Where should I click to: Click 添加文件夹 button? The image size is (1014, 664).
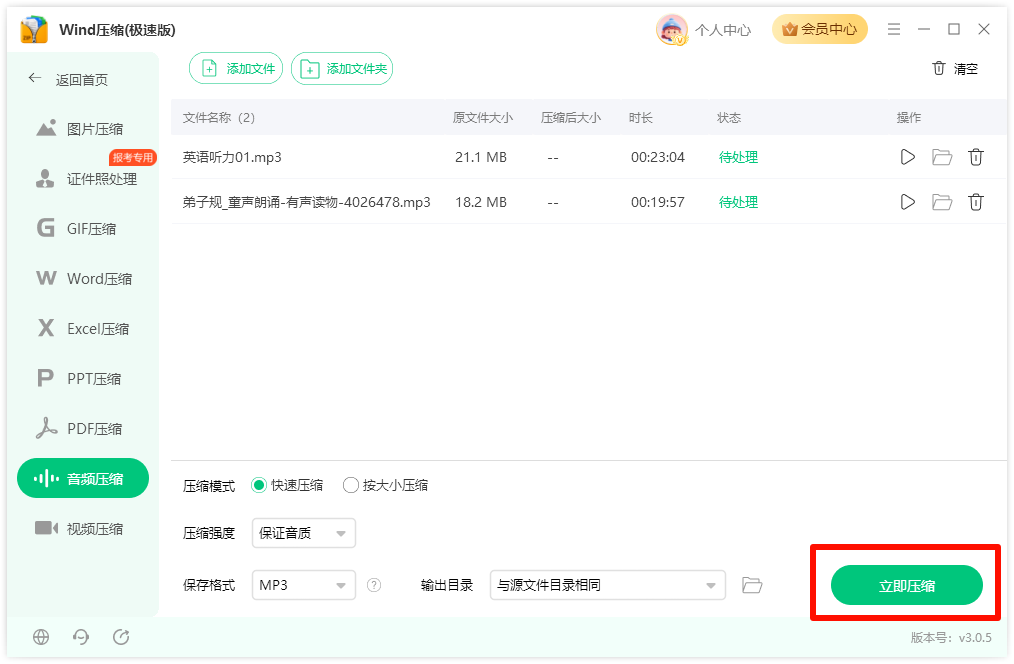tap(342, 69)
